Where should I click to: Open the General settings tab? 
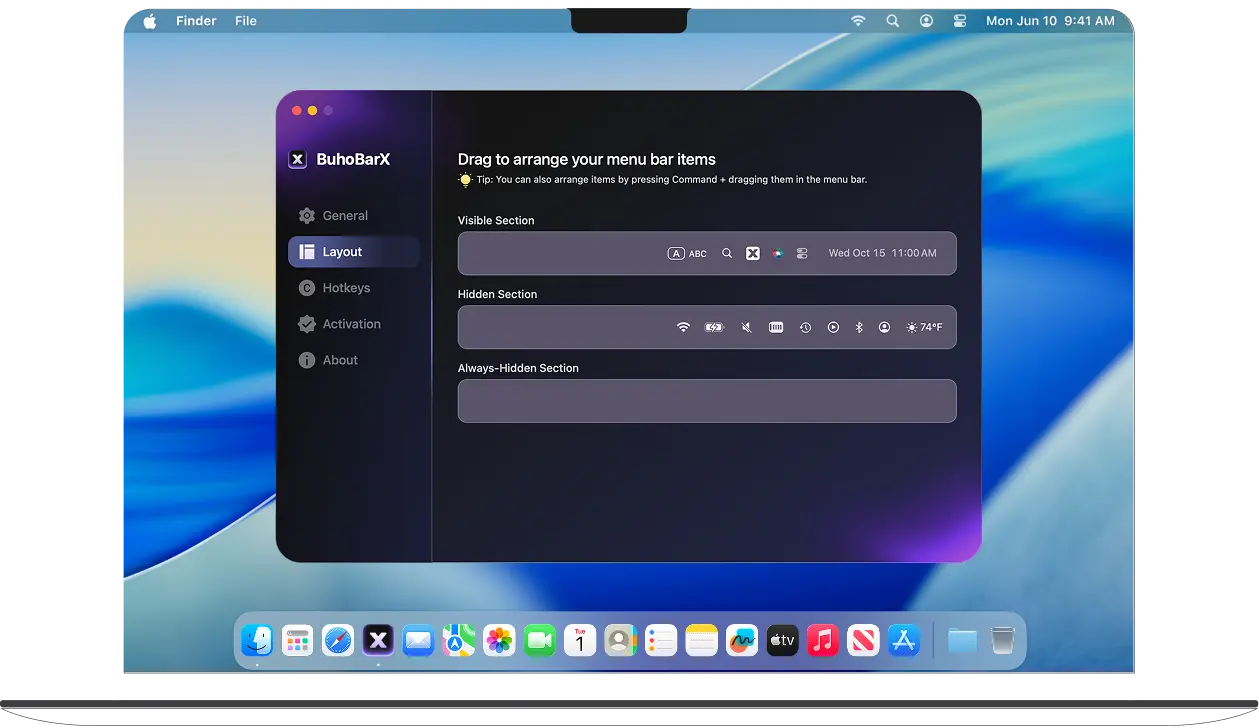tap(345, 216)
